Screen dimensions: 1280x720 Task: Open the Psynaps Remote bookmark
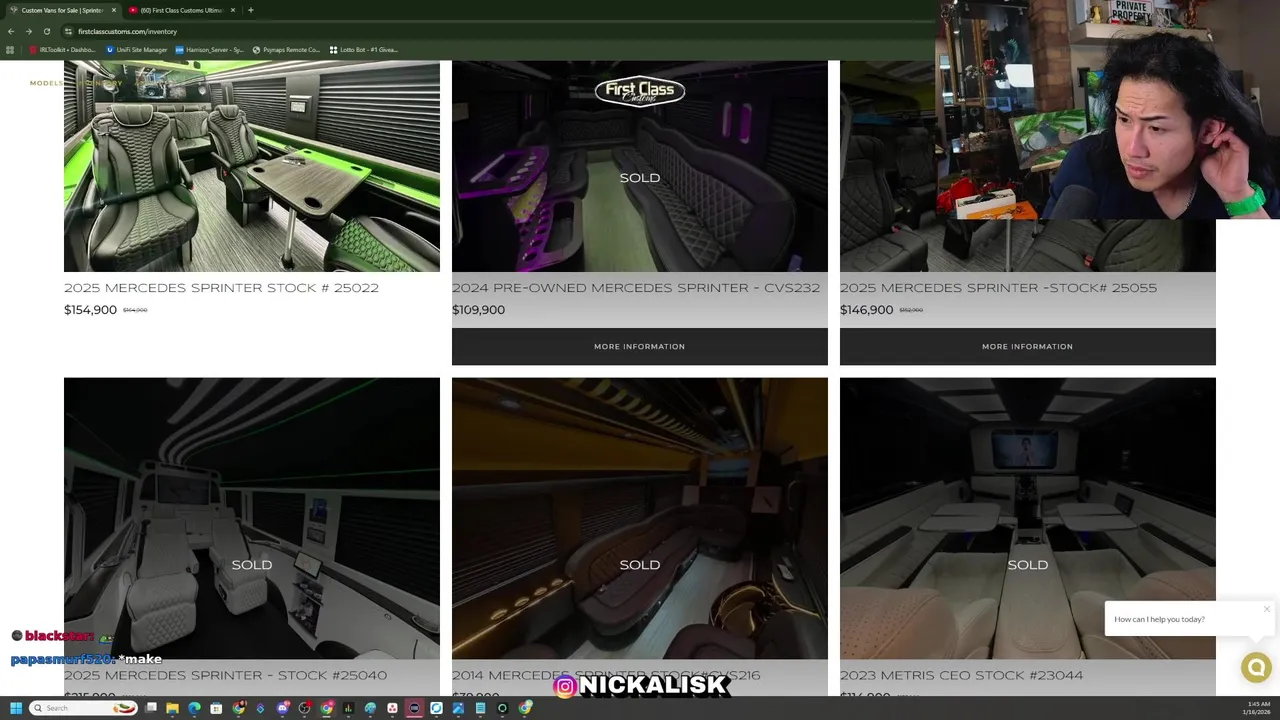[286, 49]
